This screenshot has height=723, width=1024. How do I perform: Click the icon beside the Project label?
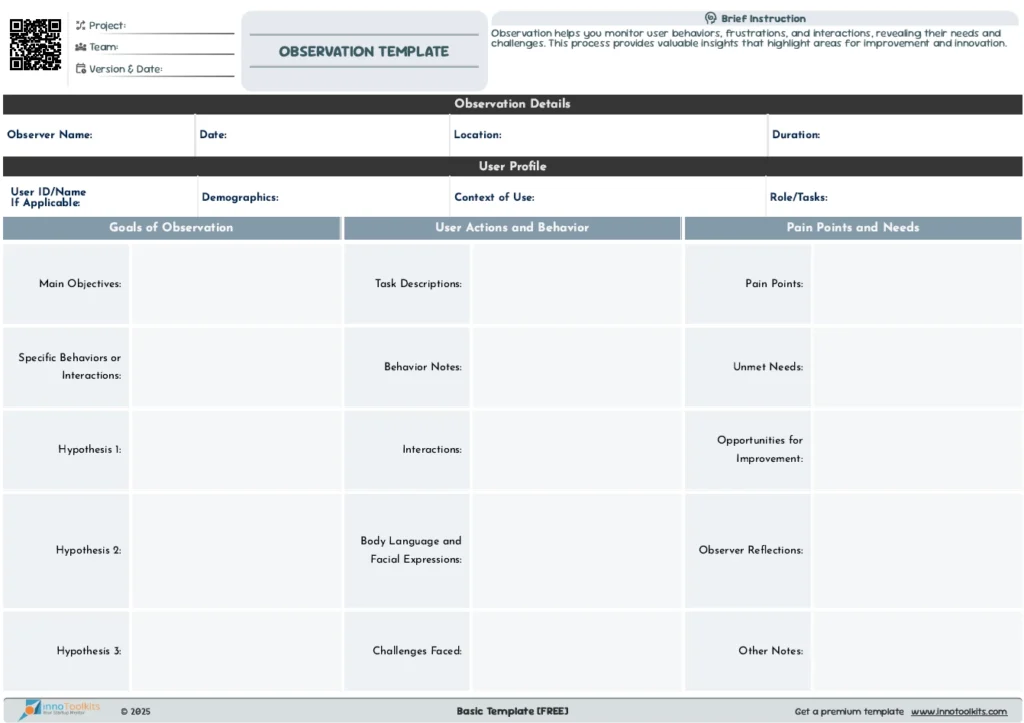pyautogui.click(x=81, y=26)
